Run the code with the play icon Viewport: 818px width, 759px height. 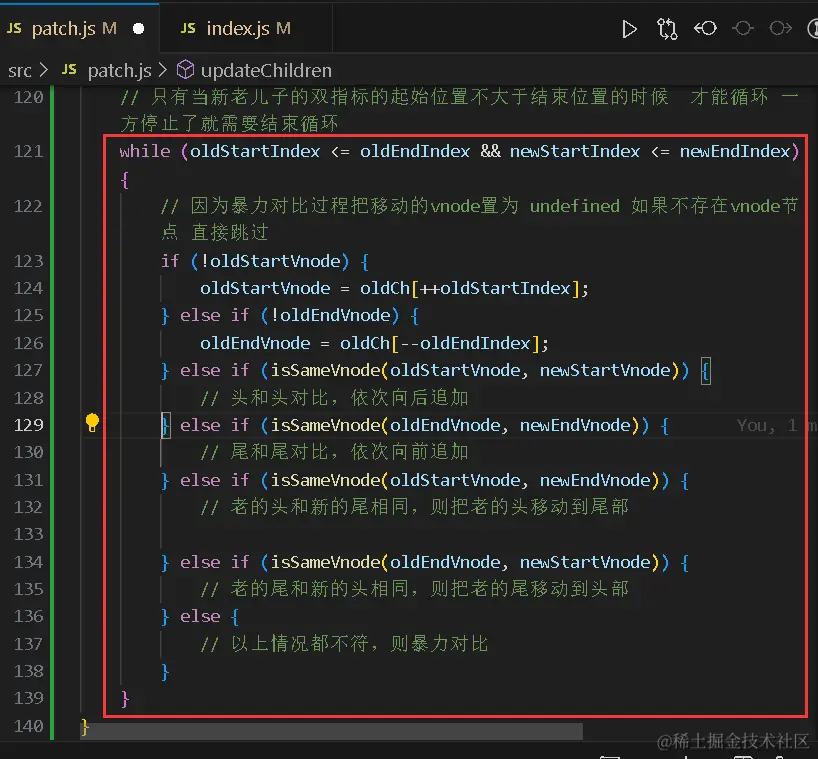629,29
